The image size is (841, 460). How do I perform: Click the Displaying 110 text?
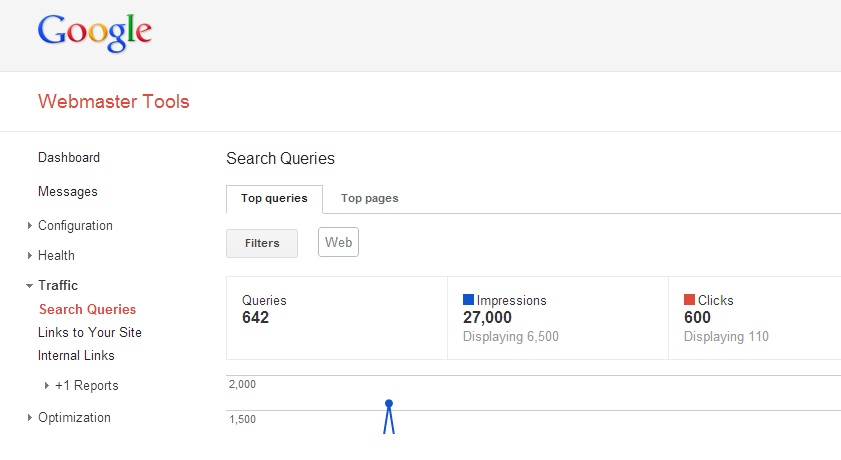[x=726, y=337]
